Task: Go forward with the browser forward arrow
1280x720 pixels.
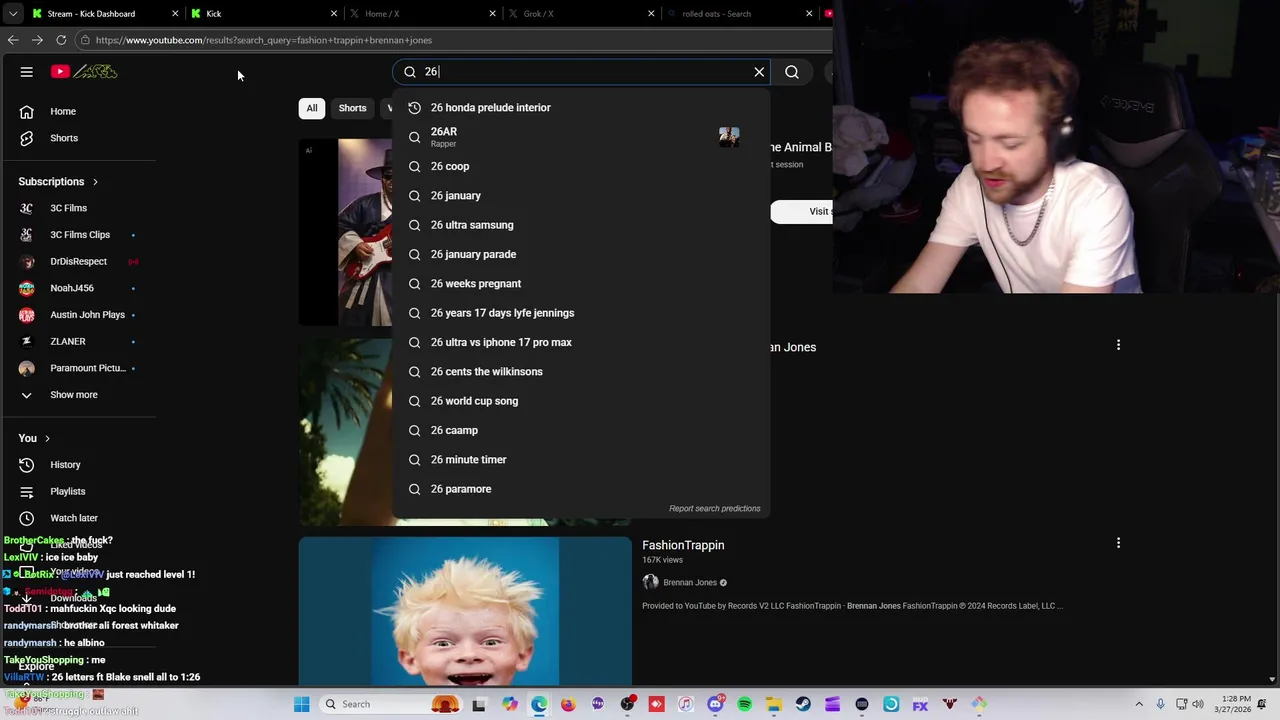Action: (37, 40)
